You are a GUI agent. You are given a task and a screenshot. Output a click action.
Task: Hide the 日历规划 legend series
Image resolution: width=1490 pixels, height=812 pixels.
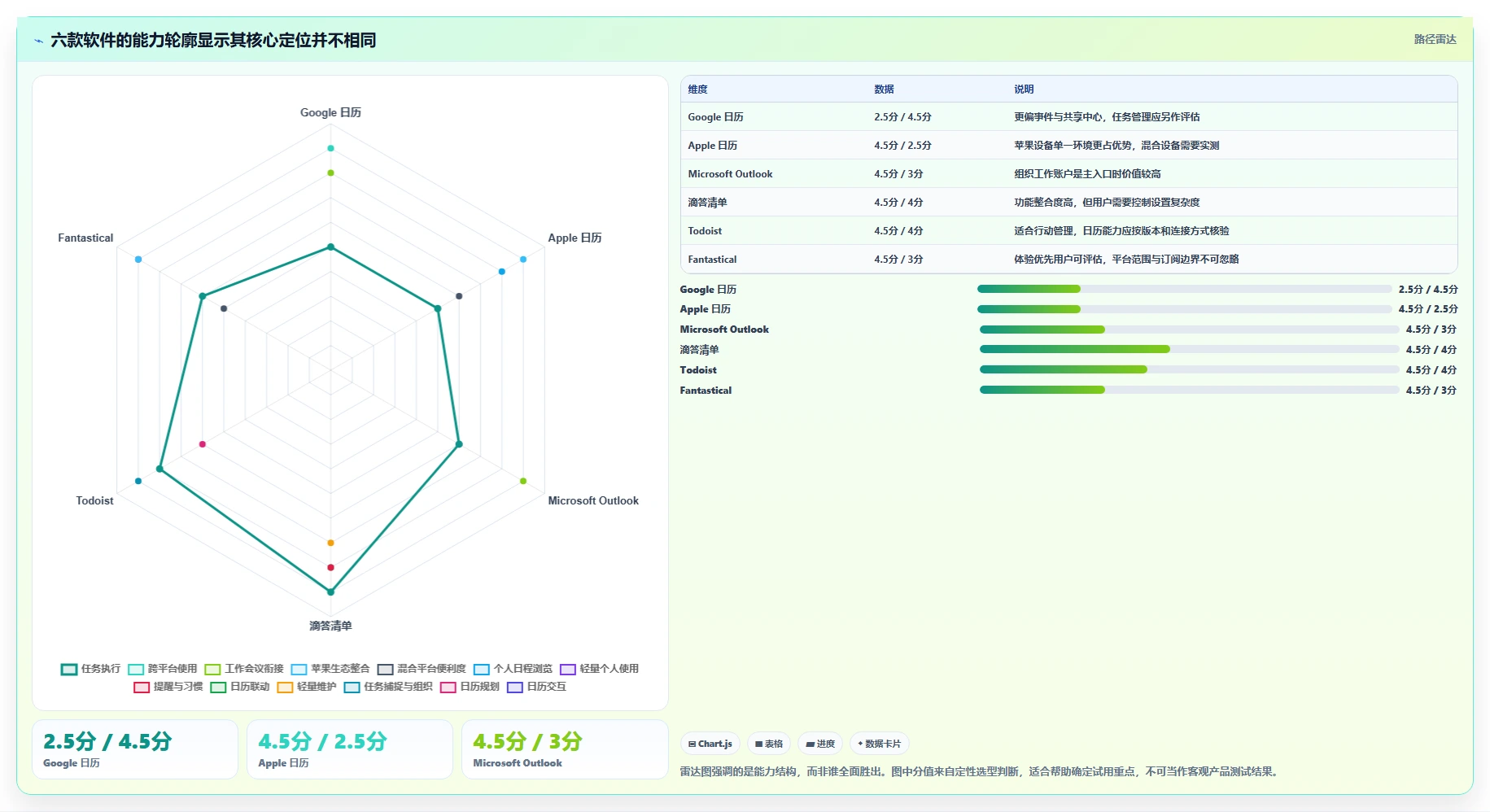pos(469,687)
